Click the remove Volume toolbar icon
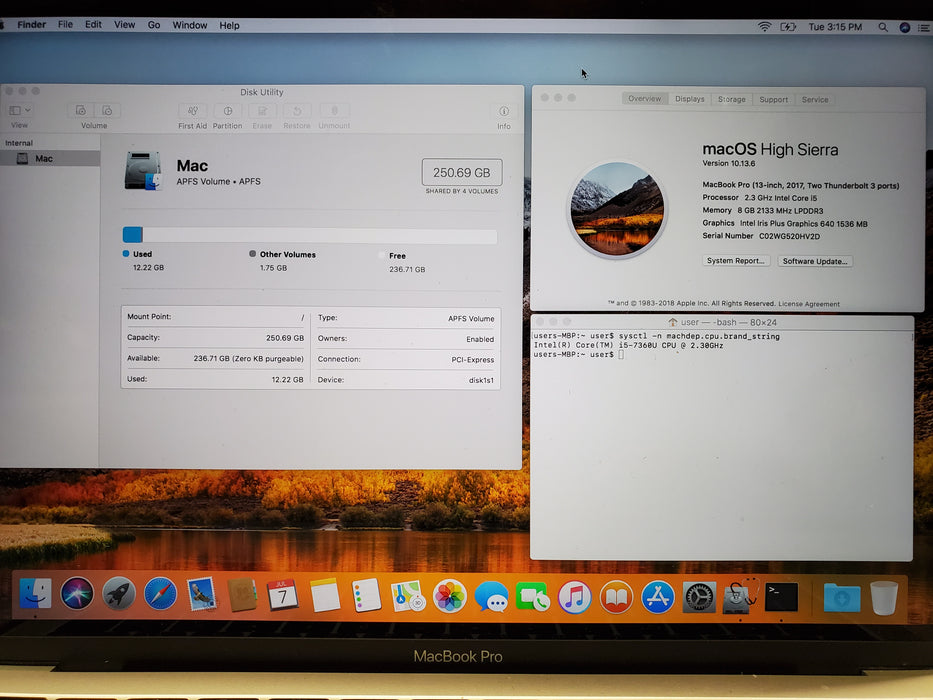 (x=107, y=111)
